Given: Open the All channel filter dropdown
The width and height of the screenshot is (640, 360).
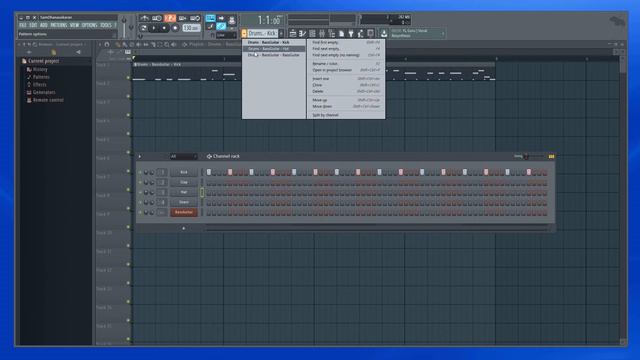Looking at the screenshot, I should point(184,156).
